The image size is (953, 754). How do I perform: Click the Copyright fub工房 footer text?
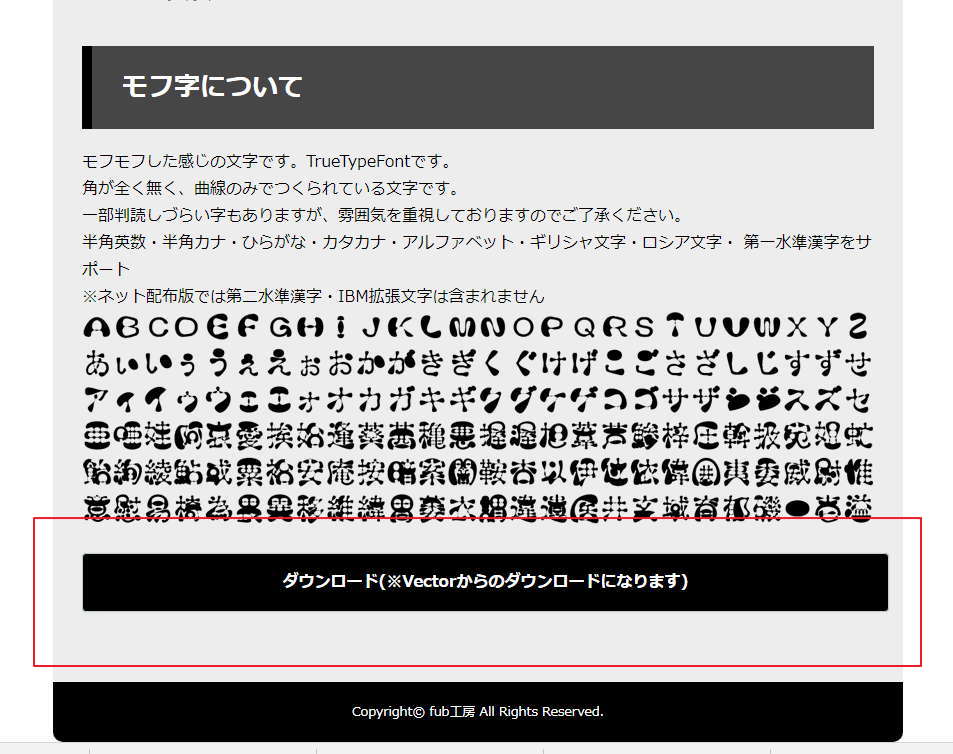coord(478,711)
